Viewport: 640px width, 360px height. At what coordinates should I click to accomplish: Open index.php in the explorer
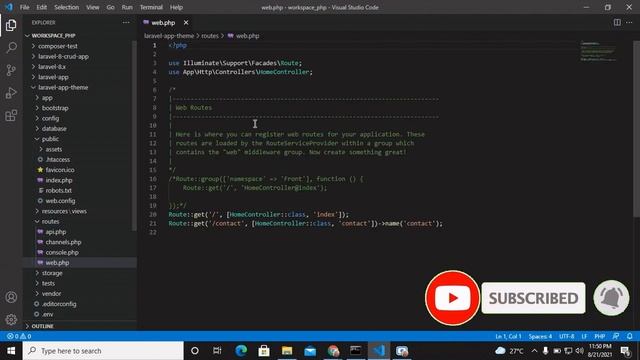pos(58,180)
